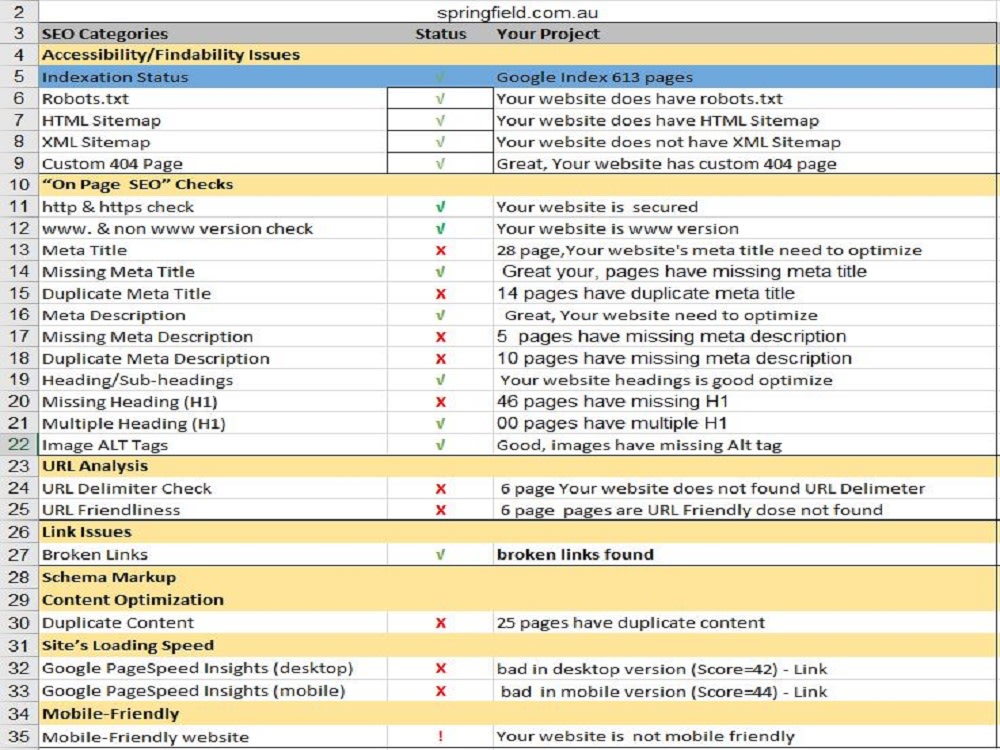The height and width of the screenshot is (750, 1000).
Task: Select 'Your website does not have XML Sitemap'
Action: [x=745, y=142]
